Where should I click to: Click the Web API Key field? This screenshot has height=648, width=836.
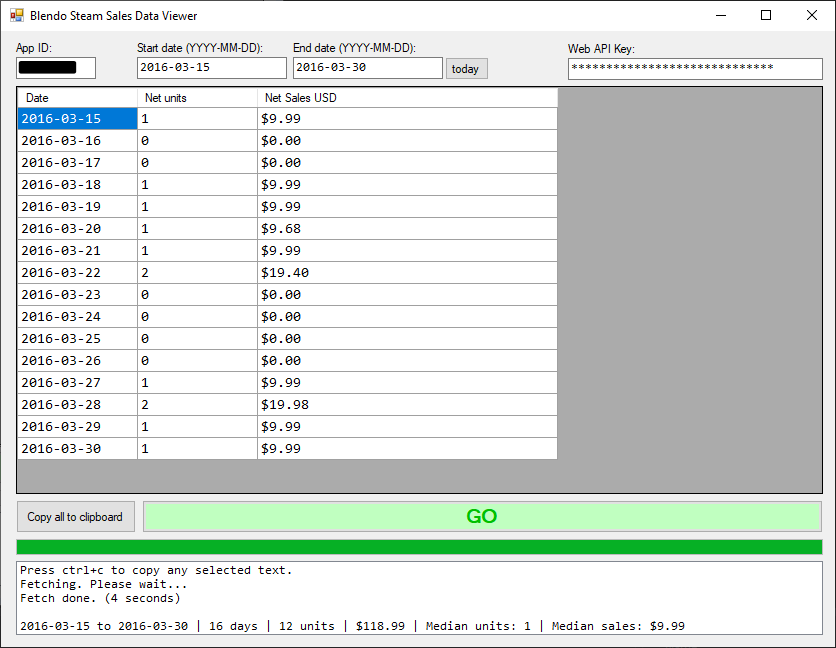click(x=695, y=69)
